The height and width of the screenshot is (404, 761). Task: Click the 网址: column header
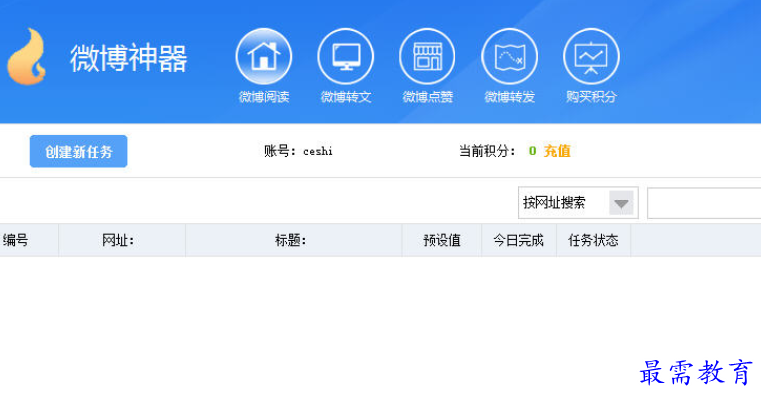(x=122, y=240)
